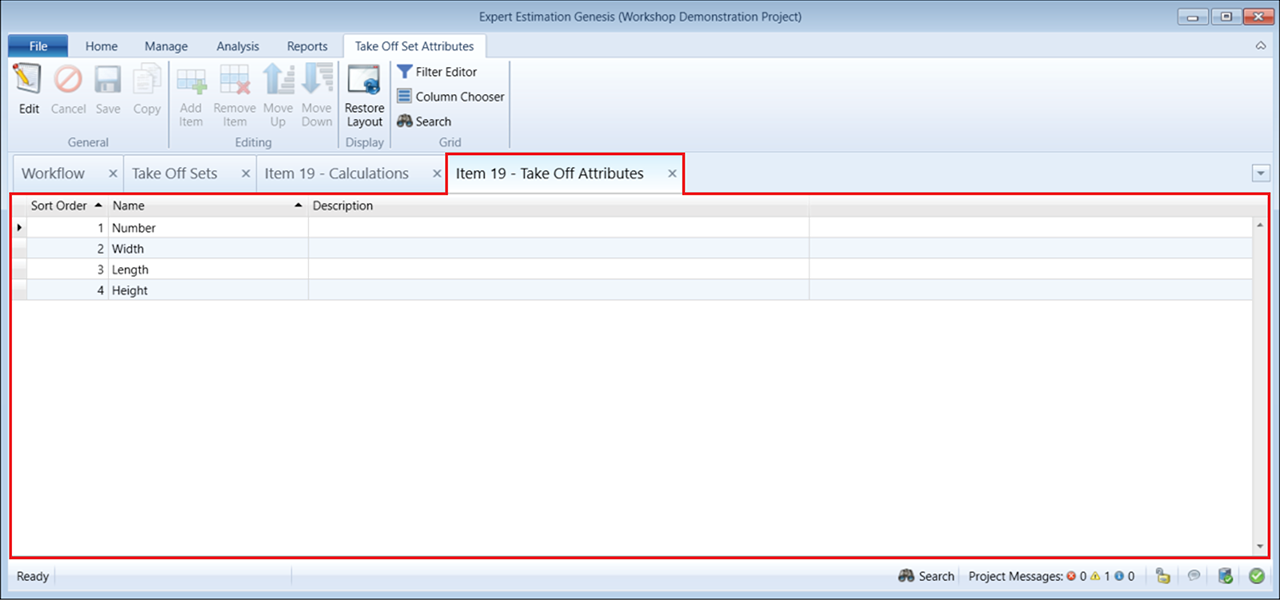Click the grid's vertical scrollbar down arrow
The height and width of the screenshot is (600, 1280).
(x=1259, y=547)
